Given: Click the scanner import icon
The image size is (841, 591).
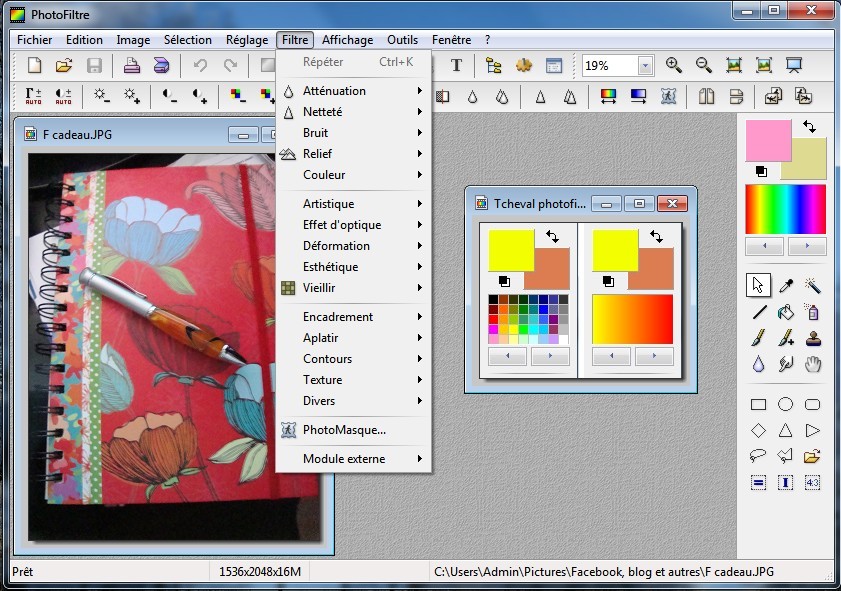Looking at the screenshot, I should coord(161,65).
